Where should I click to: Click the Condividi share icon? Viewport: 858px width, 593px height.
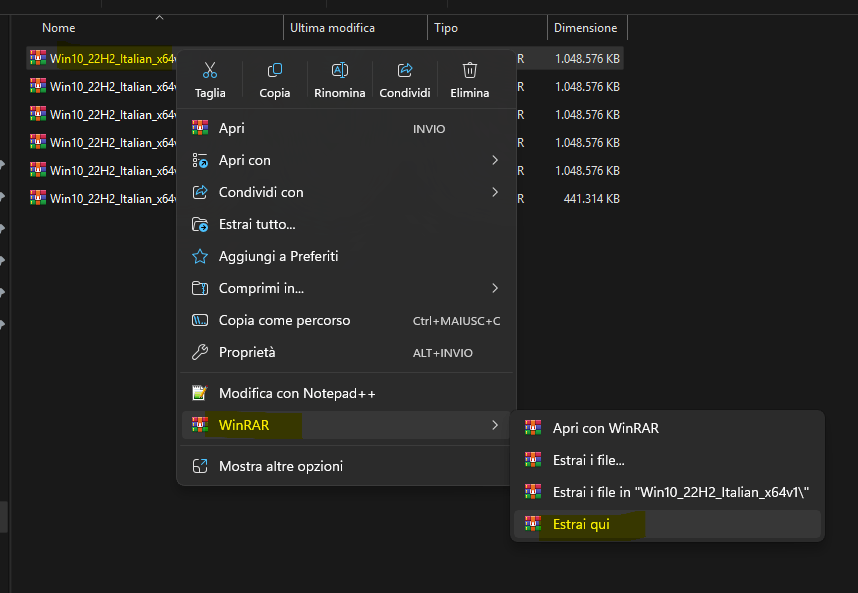[405, 71]
